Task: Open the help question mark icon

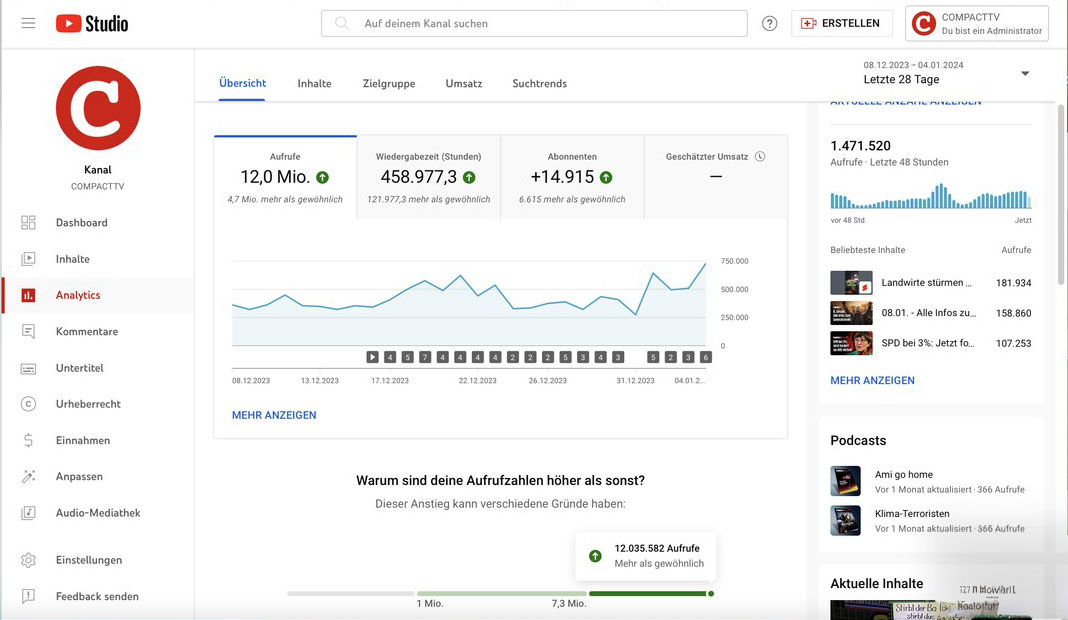Action: coord(770,23)
